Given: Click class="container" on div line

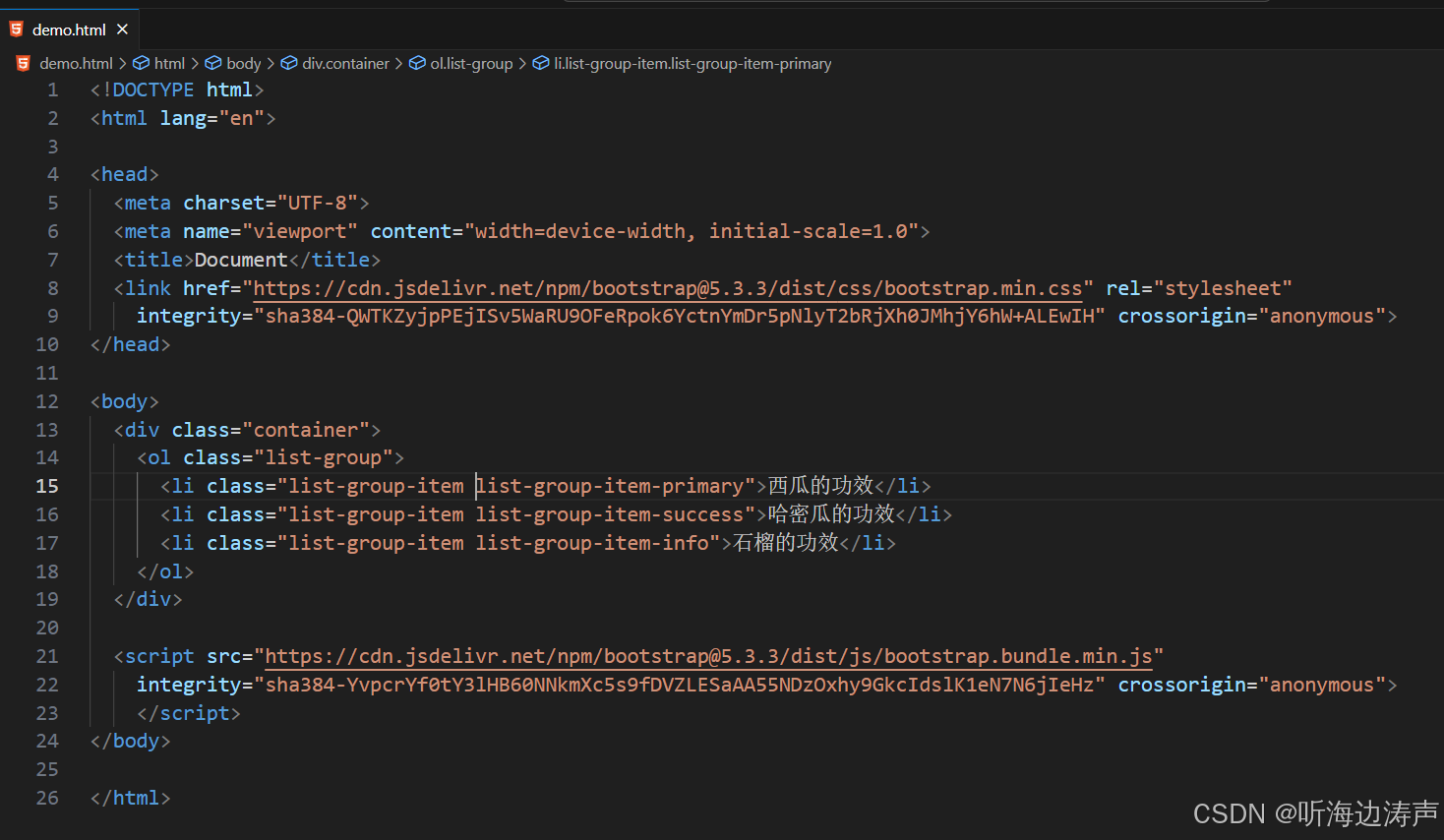Looking at the screenshot, I should (x=271, y=430).
